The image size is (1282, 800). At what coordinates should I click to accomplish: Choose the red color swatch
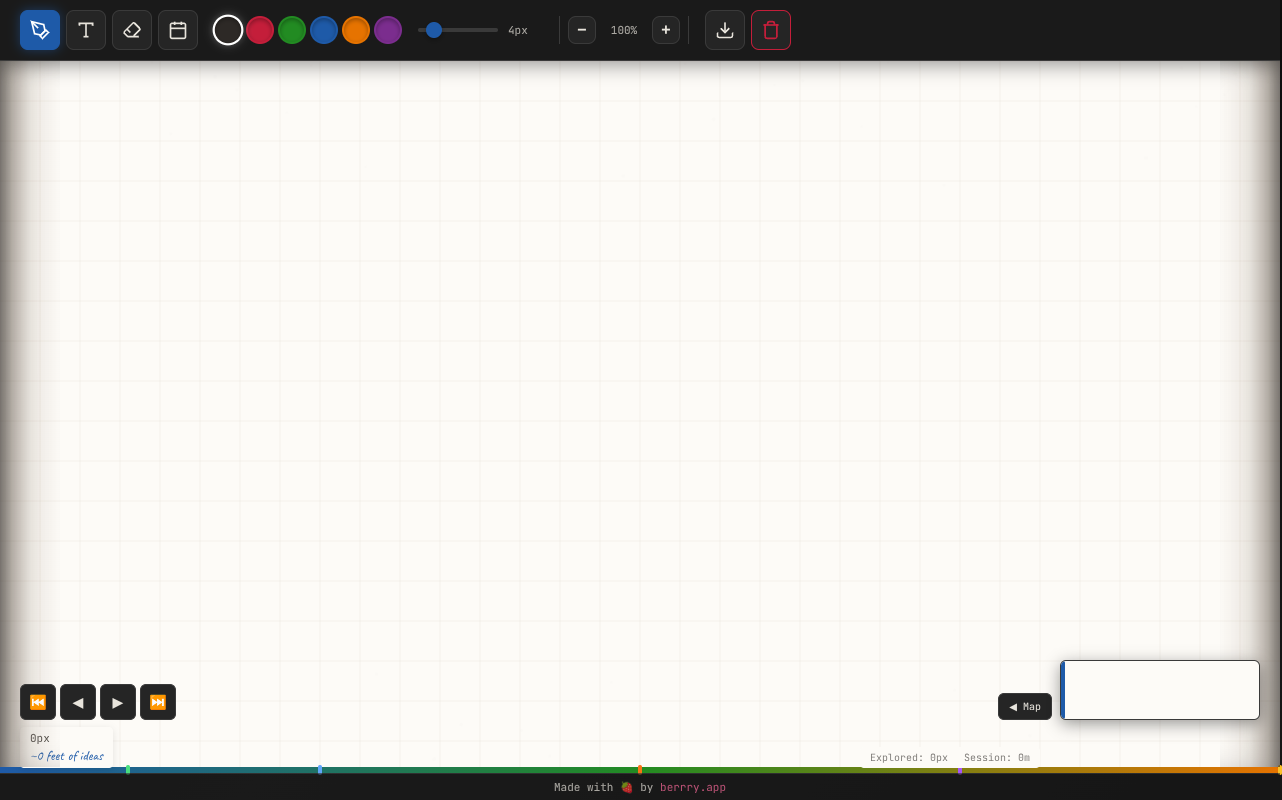[260, 30]
